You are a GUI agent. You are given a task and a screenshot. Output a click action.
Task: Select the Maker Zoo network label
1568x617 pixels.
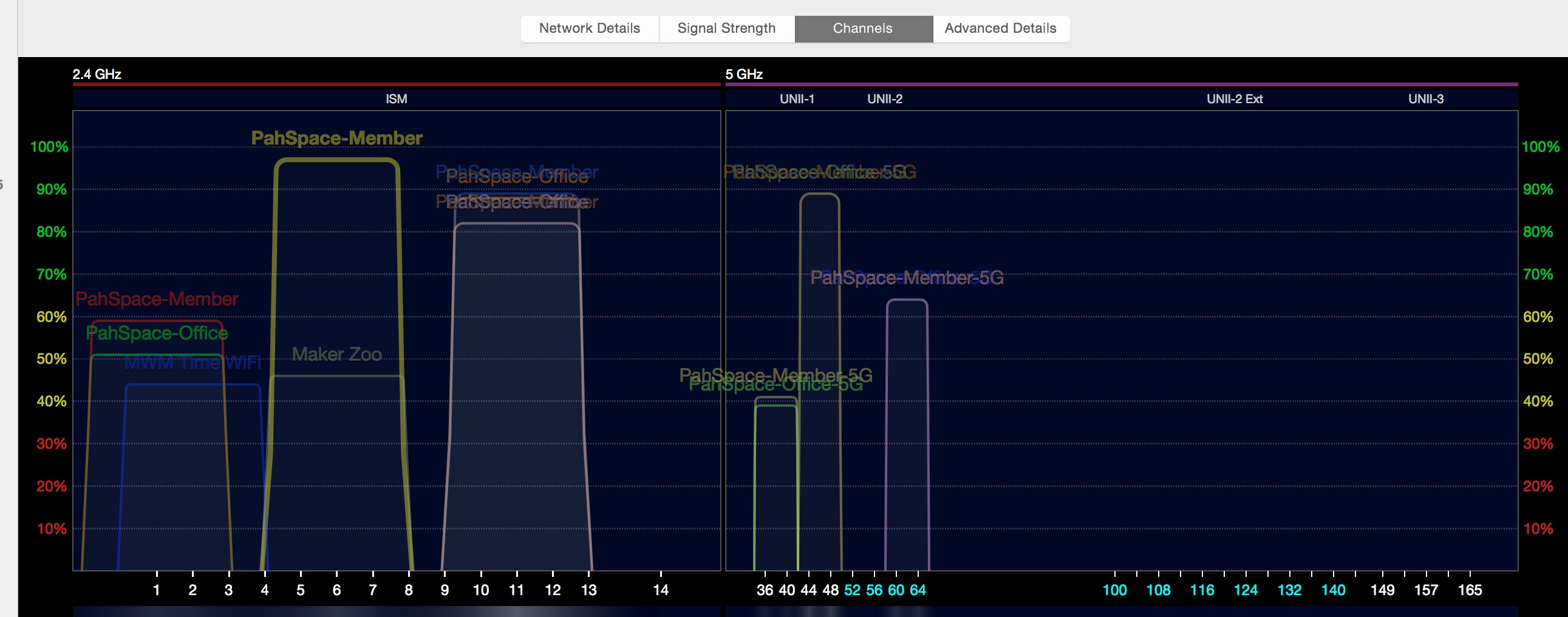click(x=336, y=354)
